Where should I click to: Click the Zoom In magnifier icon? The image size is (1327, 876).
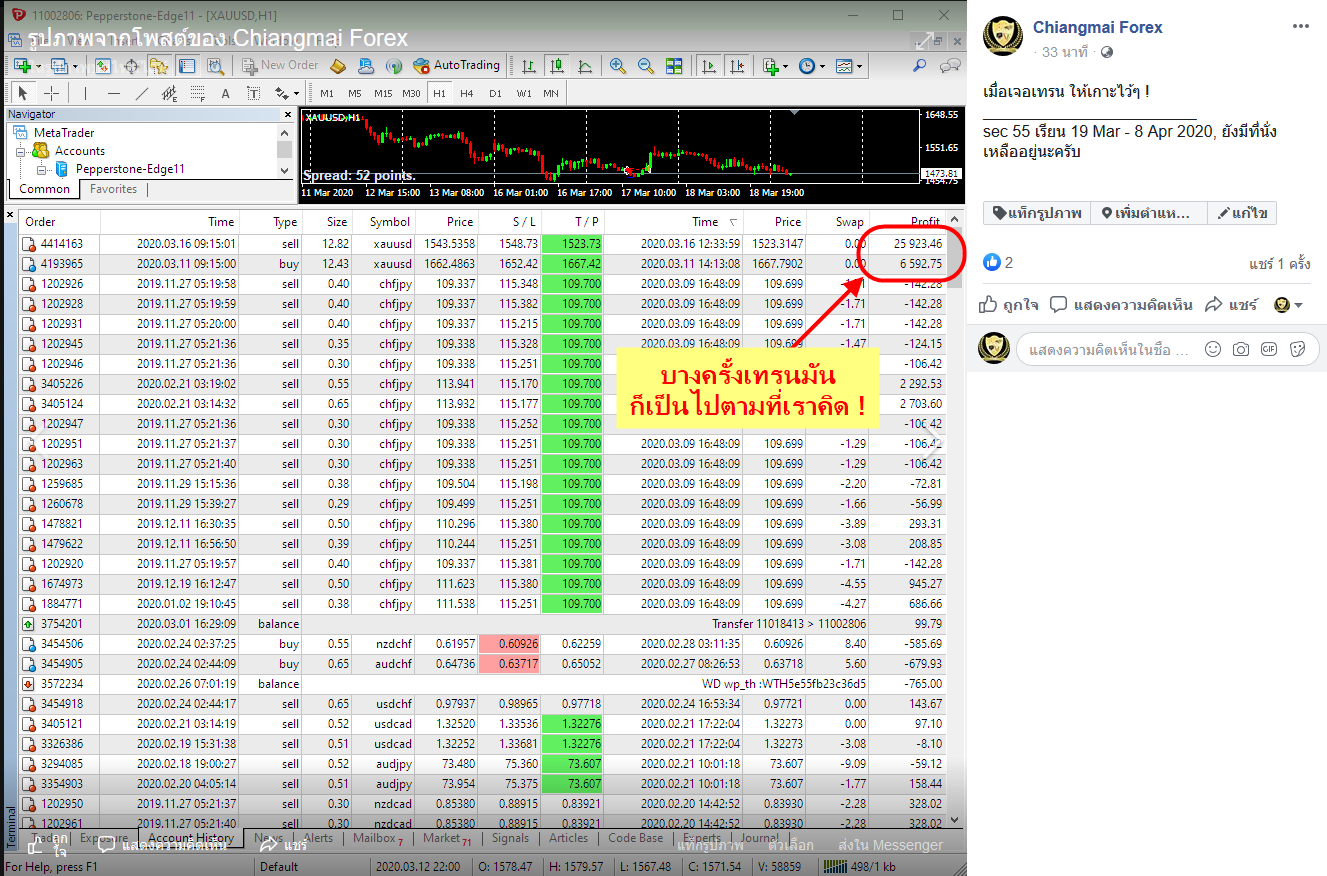tap(618, 66)
